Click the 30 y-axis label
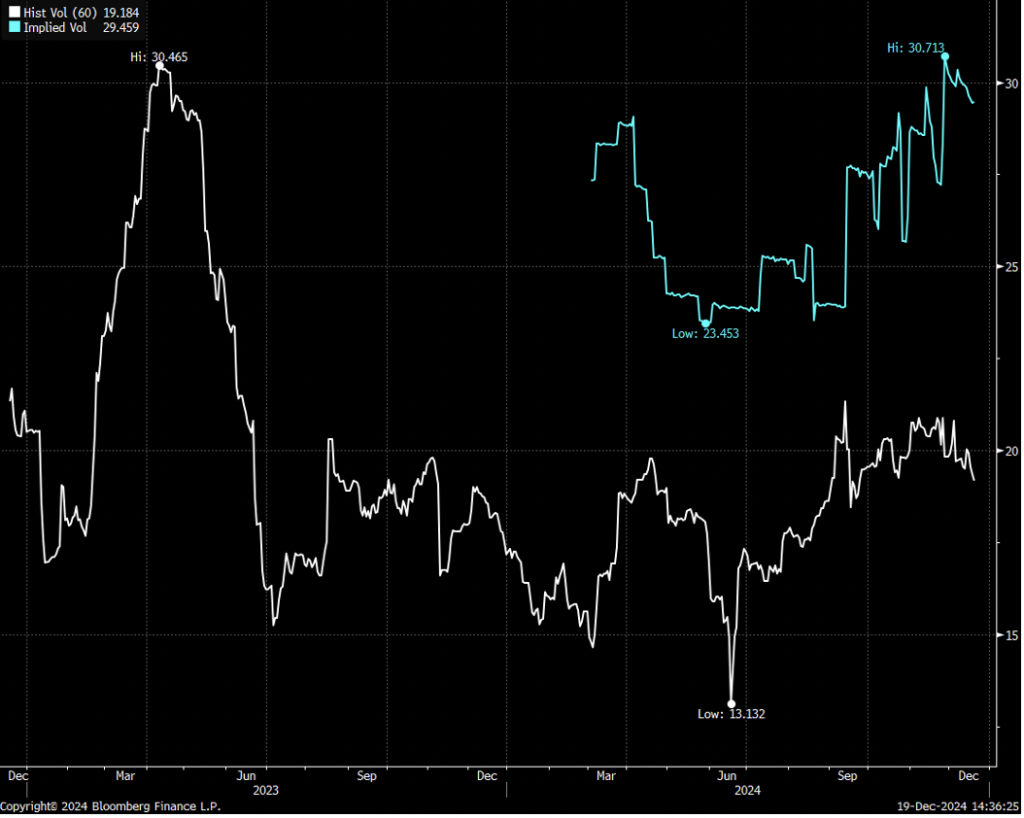The height and width of the screenshot is (818, 1024). 1011,84
